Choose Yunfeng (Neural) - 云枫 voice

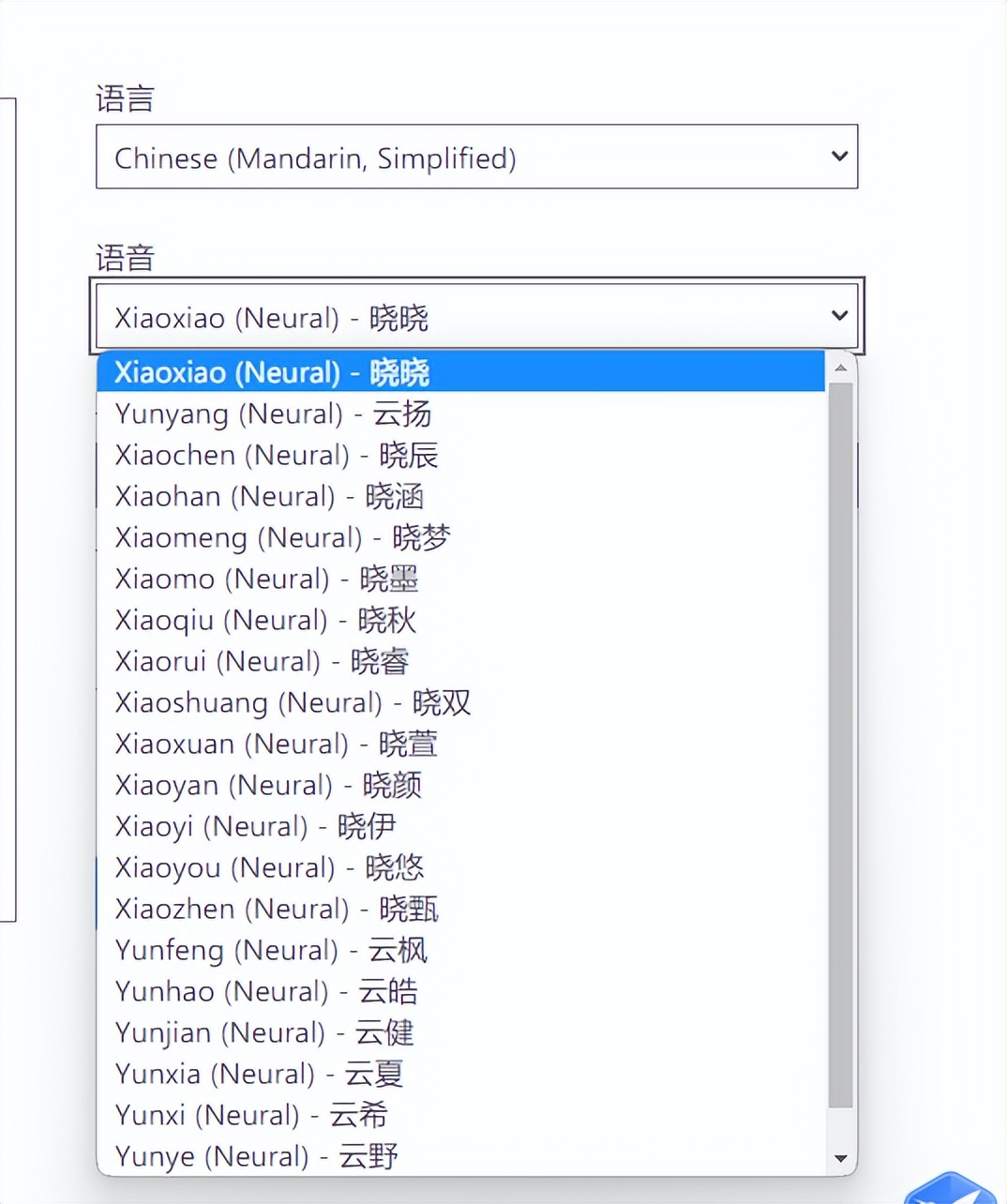(270, 950)
